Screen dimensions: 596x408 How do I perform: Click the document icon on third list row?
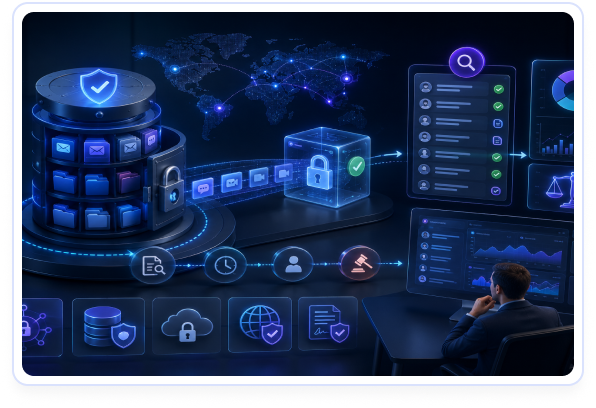point(498,124)
